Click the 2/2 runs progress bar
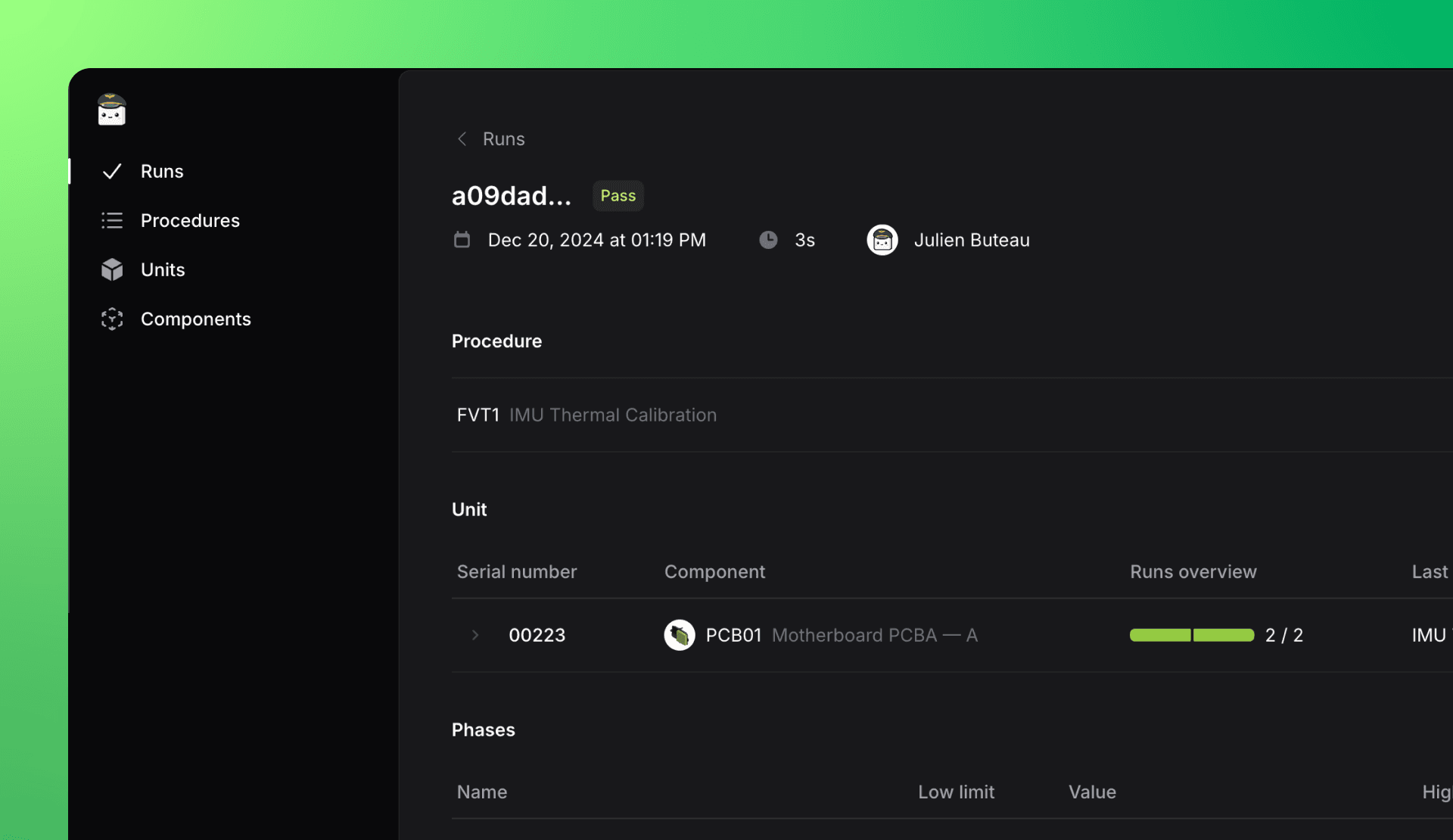Viewport: 1453px width, 840px height. click(x=1190, y=635)
